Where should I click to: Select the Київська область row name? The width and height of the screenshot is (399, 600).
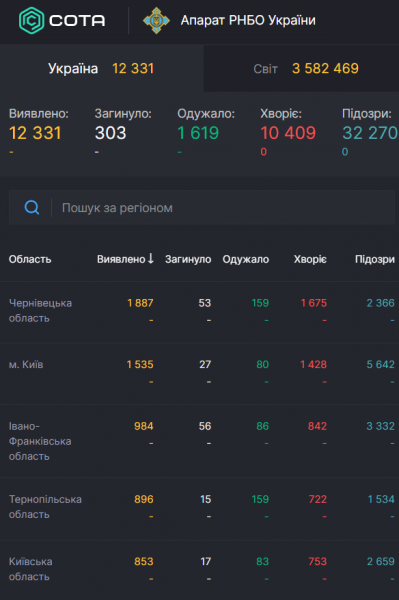31,569
